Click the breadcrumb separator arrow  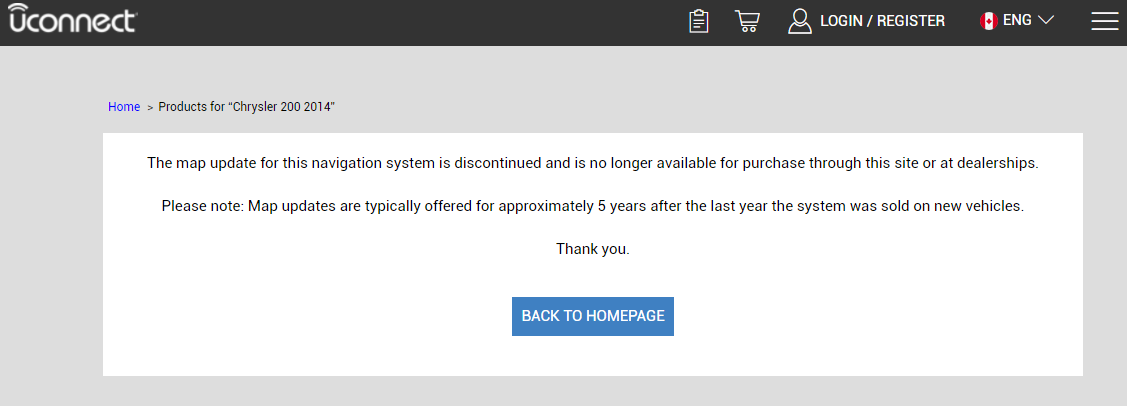pyautogui.click(x=150, y=107)
